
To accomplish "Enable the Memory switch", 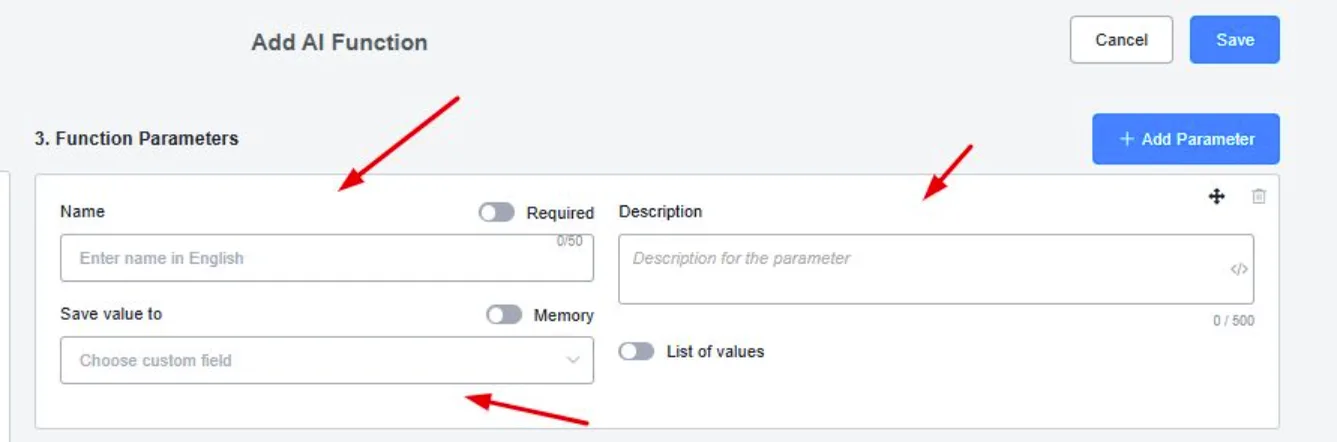I will click(x=504, y=315).
